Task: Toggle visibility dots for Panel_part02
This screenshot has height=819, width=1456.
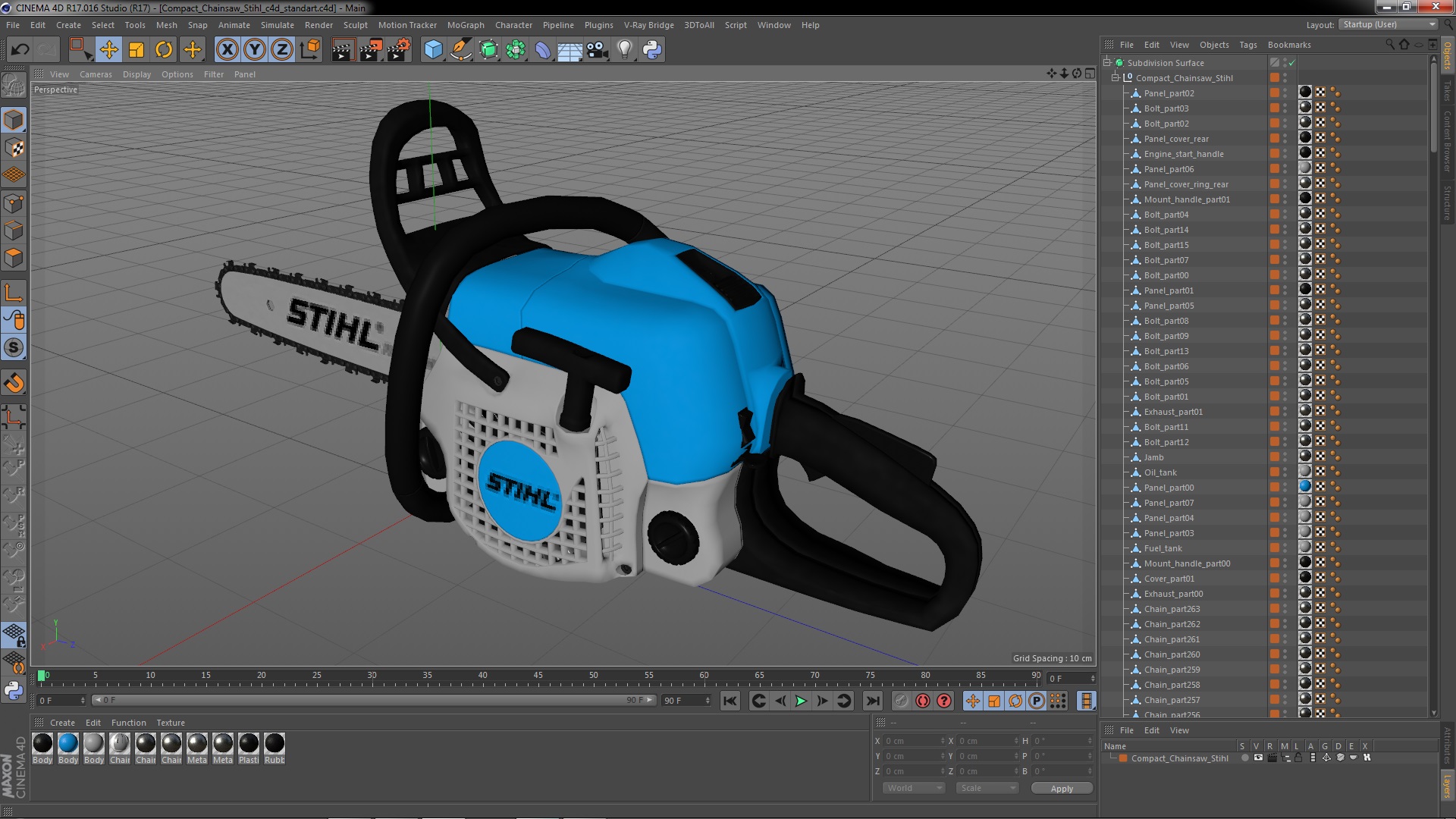Action: coord(1285,93)
